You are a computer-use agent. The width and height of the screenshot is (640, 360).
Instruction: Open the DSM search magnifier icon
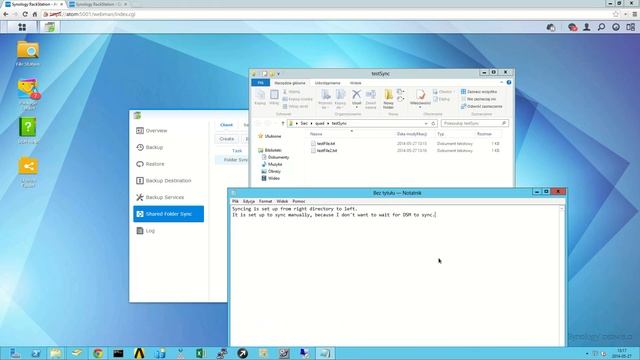tap(601, 27)
